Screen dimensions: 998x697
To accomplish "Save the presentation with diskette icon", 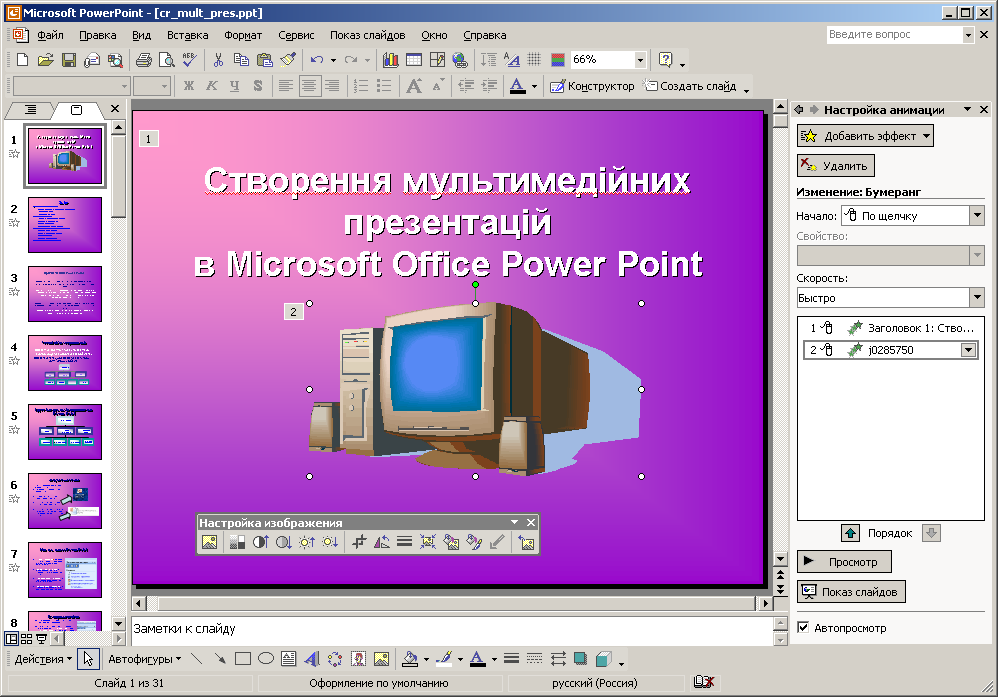I will (x=69, y=60).
